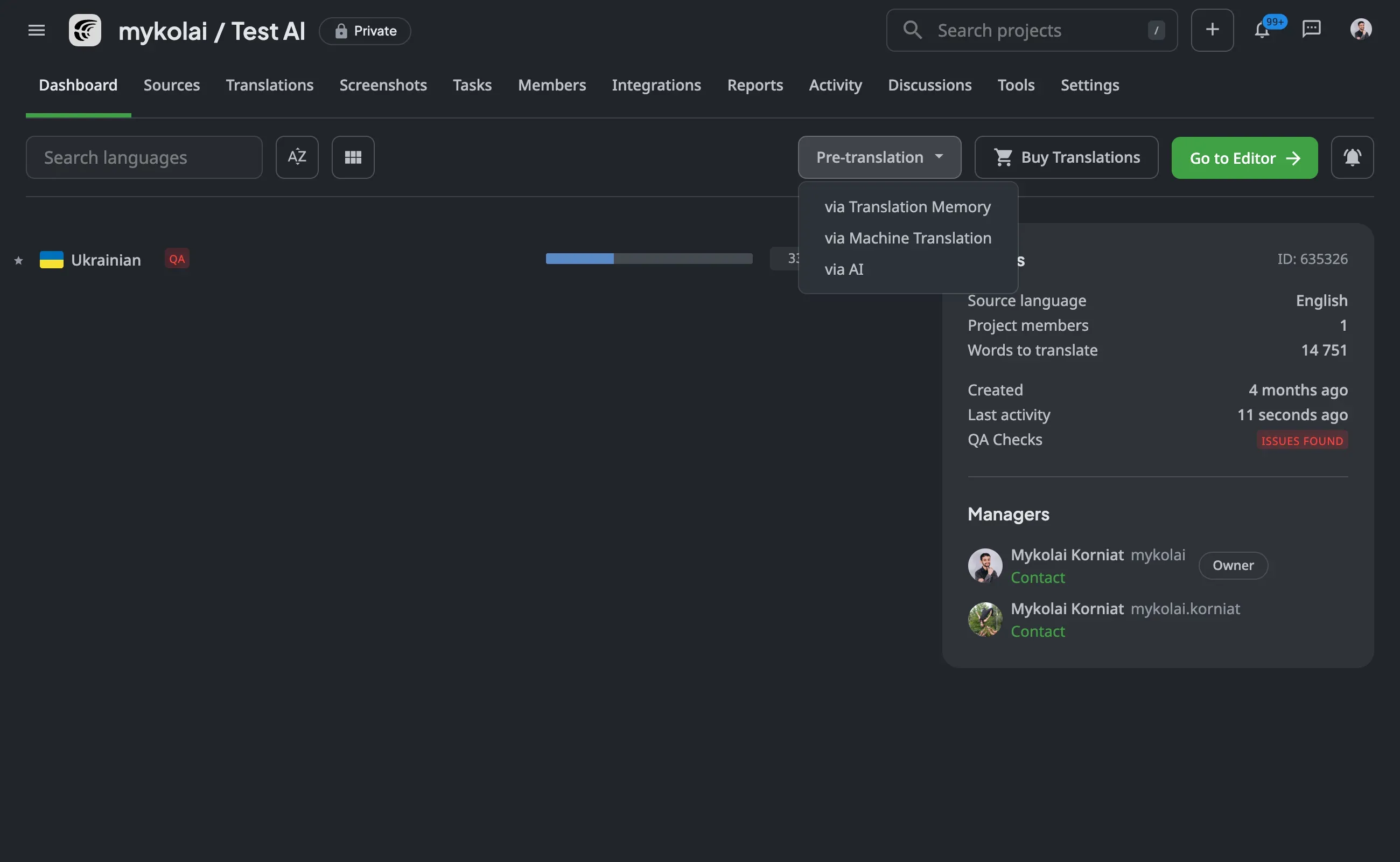Toggle the star next to Ukrainian
Screen dimensions: 1400x862
18,261
